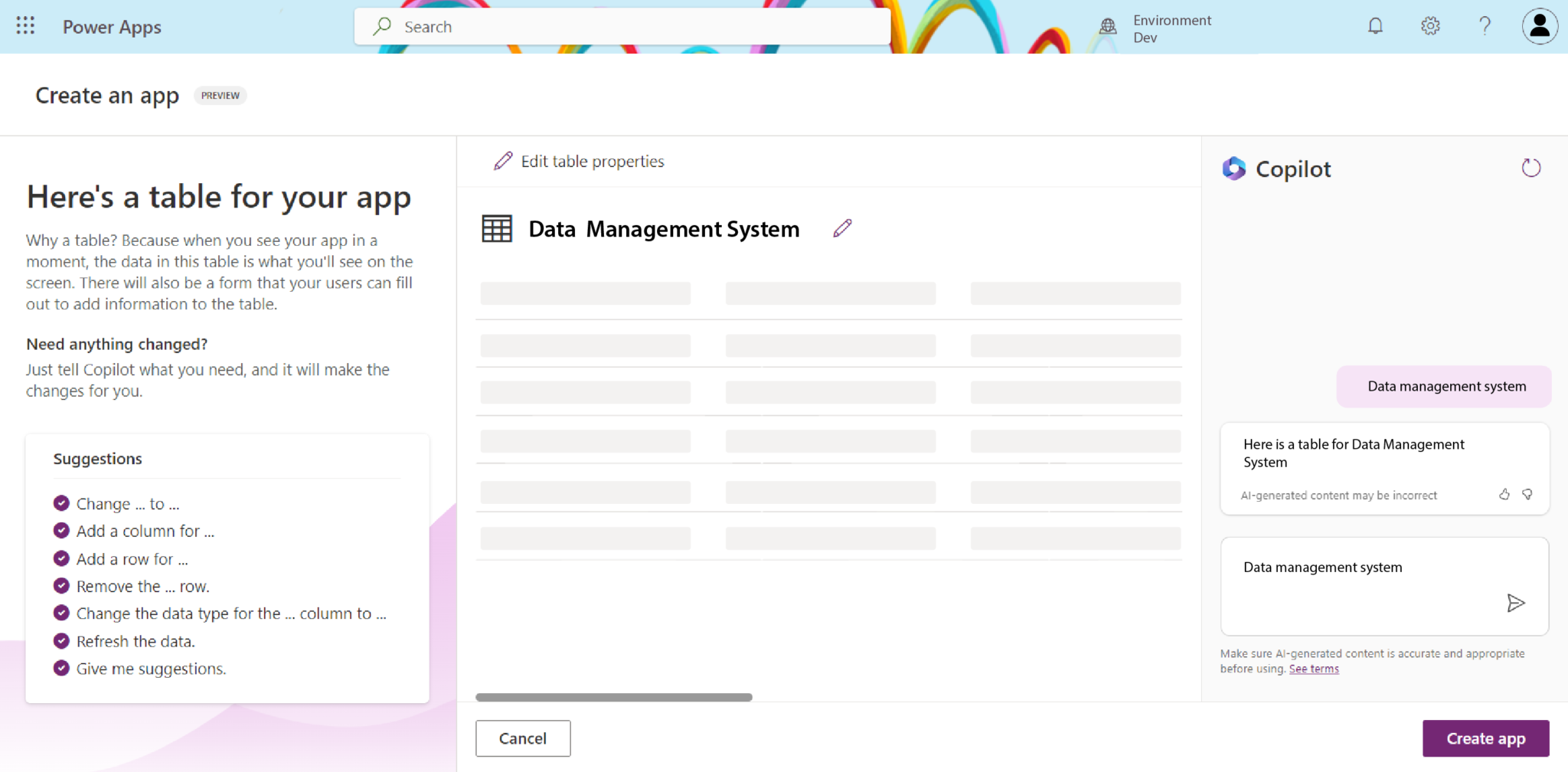Click the horizontal scrollbar below the table
Viewport: 1568px width, 772px height.
pos(612,697)
